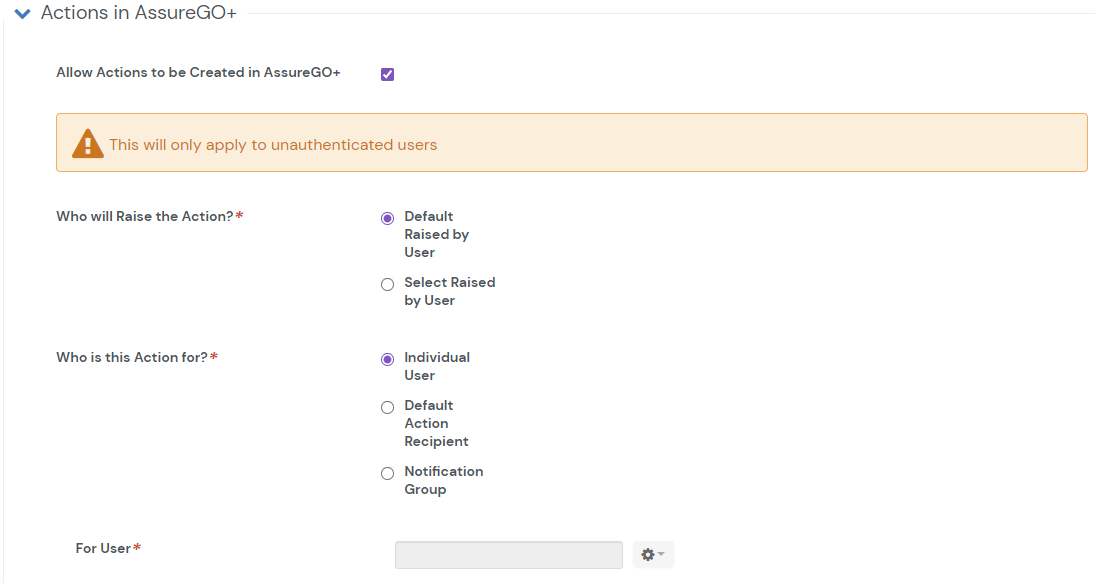Click the Individual User label text
The image size is (1095, 583).
(x=436, y=366)
